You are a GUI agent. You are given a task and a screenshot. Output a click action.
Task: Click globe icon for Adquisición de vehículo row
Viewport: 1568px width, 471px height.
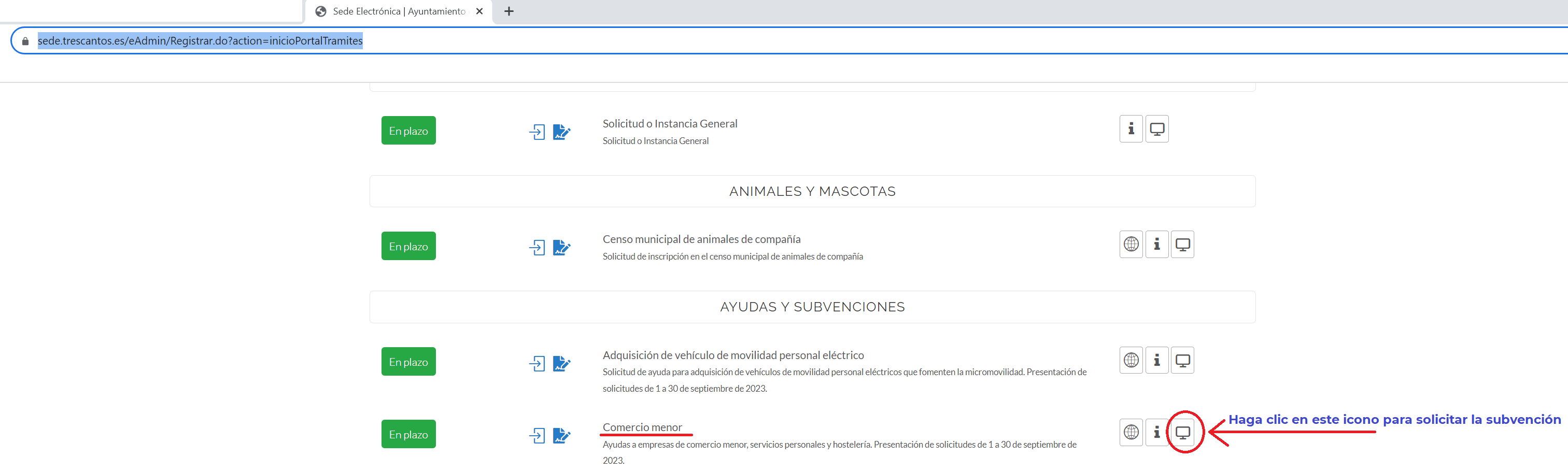[x=1131, y=360]
